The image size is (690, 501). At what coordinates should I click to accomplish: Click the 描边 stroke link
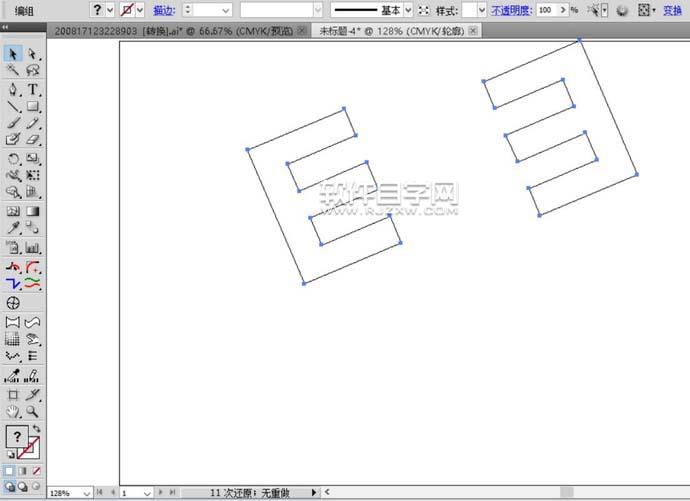pos(164,10)
